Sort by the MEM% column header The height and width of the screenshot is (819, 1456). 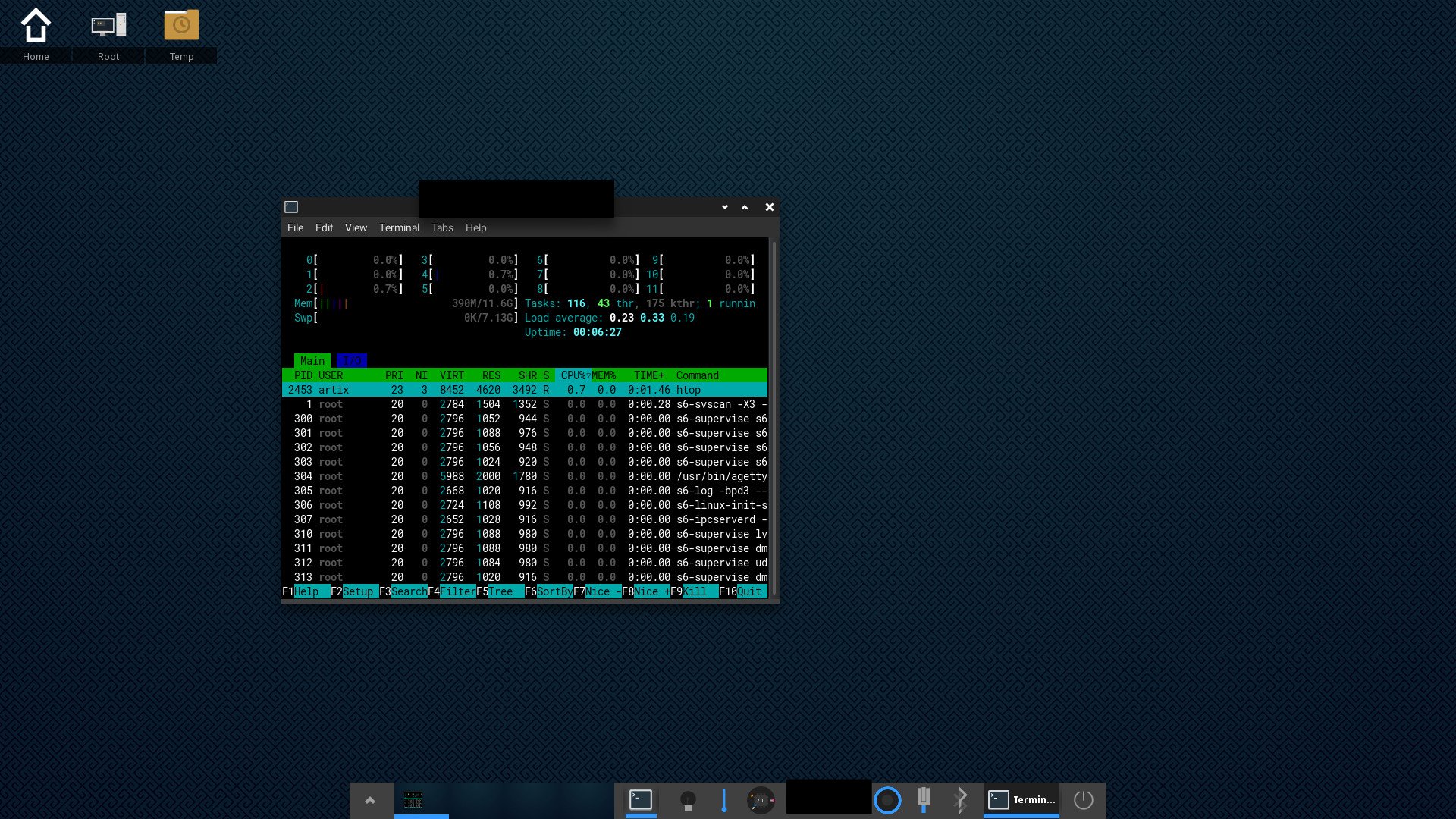coord(604,375)
